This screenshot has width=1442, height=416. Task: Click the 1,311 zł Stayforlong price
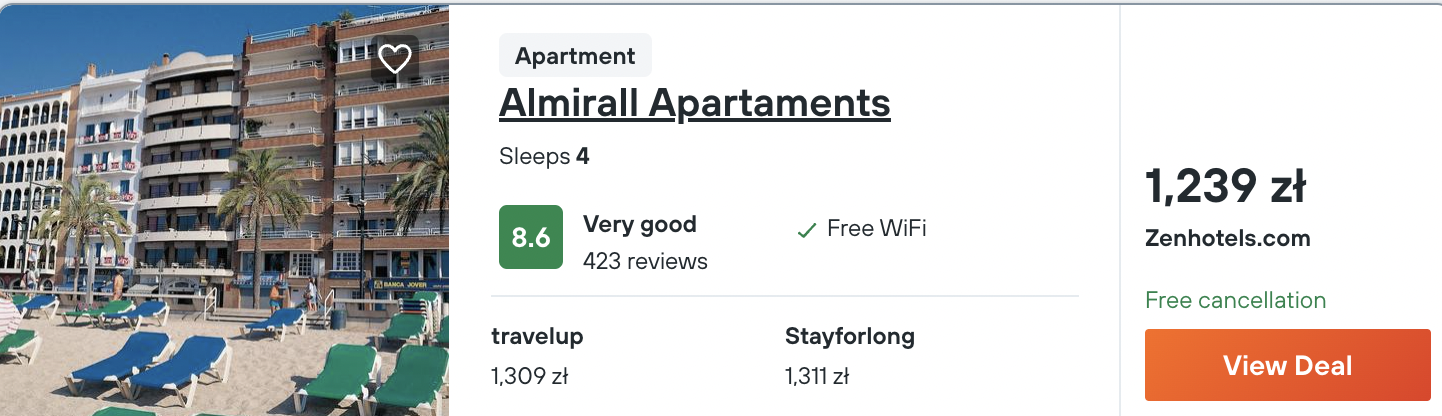[x=817, y=377]
